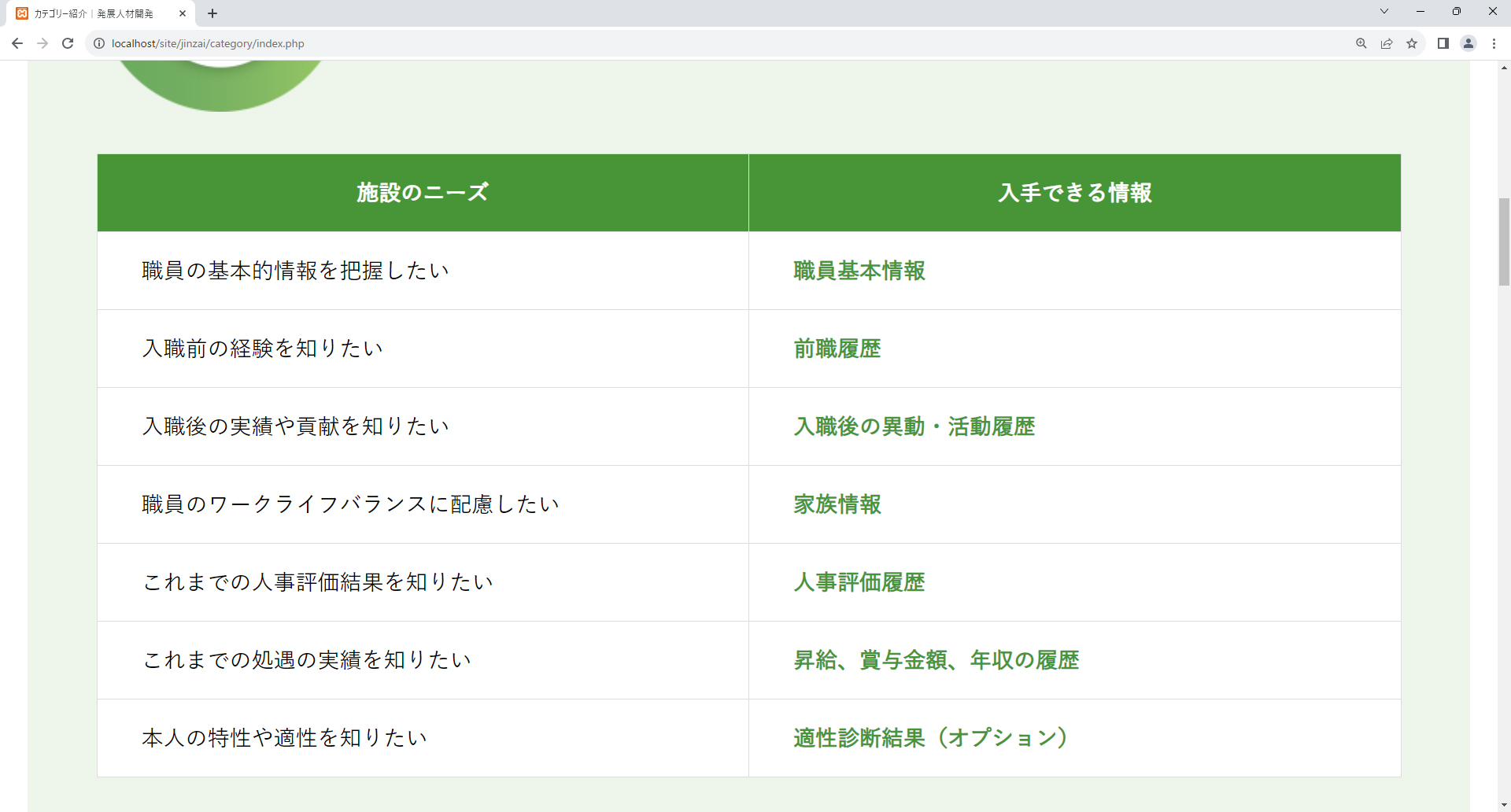This screenshot has width=1511, height=812.
Task: Open the 前職履歴 link
Action: click(837, 349)
